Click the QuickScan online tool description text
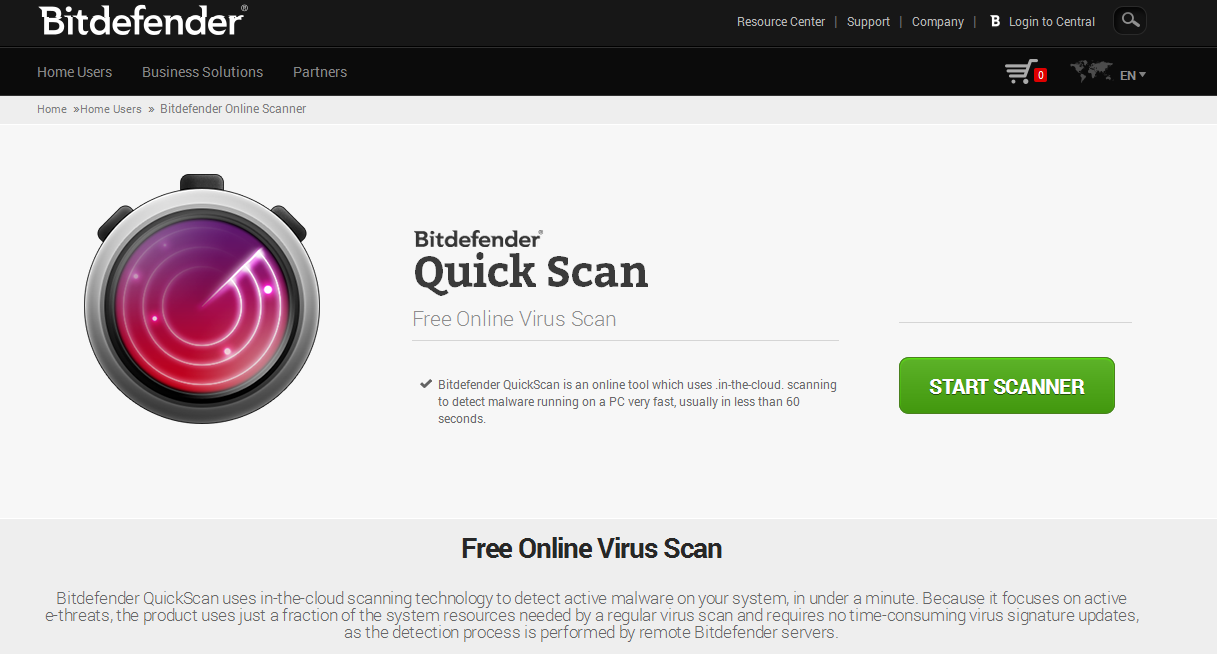This screenshot has width=1217, height=654. 637,401
